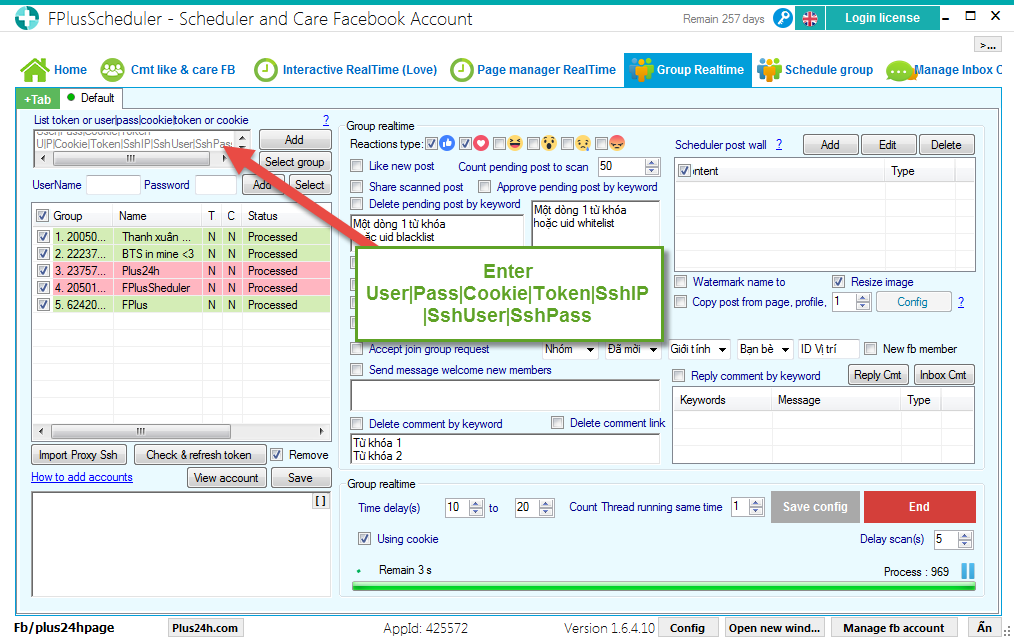Increase the Delay scan(s) value
This screenshot has height=640, width=1014.
(x=965, y=535)
